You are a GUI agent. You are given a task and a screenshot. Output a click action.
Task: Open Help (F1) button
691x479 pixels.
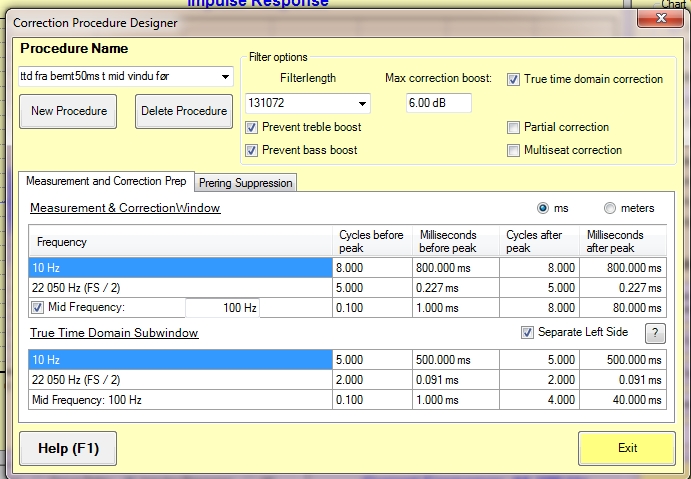point(68,448)
